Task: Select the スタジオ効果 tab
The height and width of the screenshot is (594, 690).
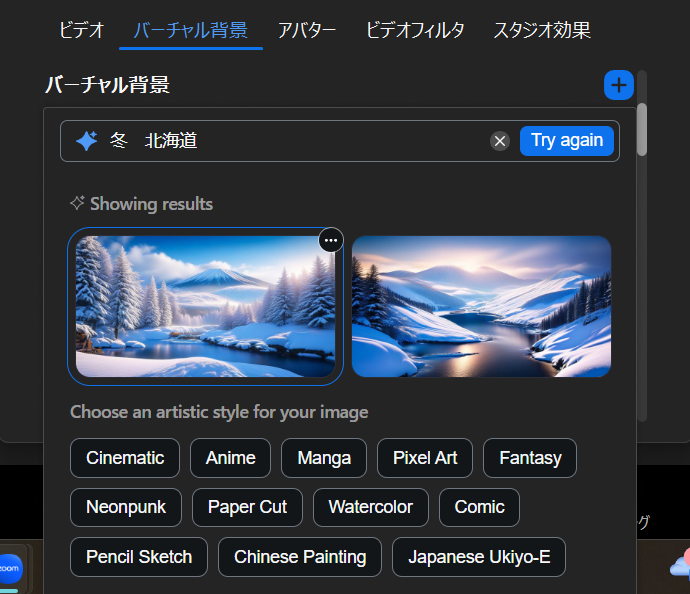Action: (542, 30)
